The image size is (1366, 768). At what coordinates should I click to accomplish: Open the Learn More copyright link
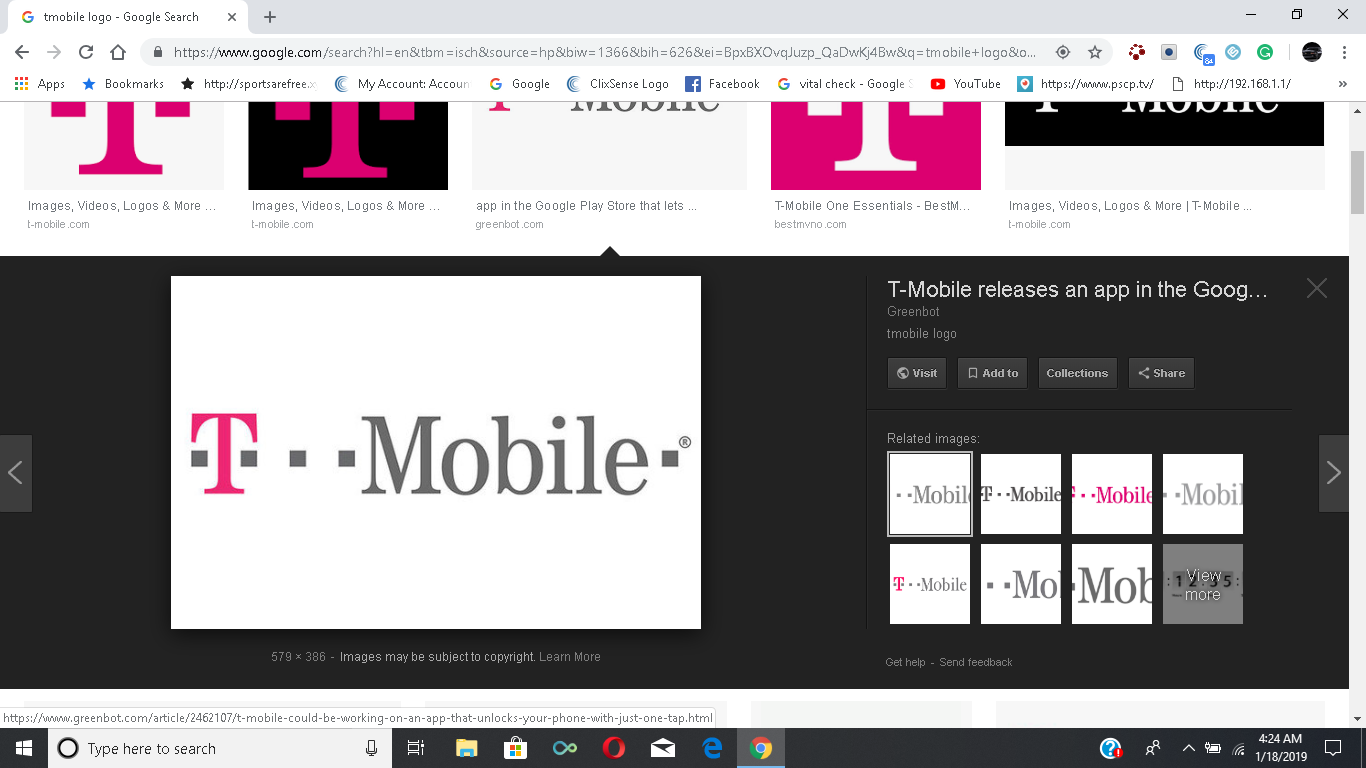click(x=570, y=657)
